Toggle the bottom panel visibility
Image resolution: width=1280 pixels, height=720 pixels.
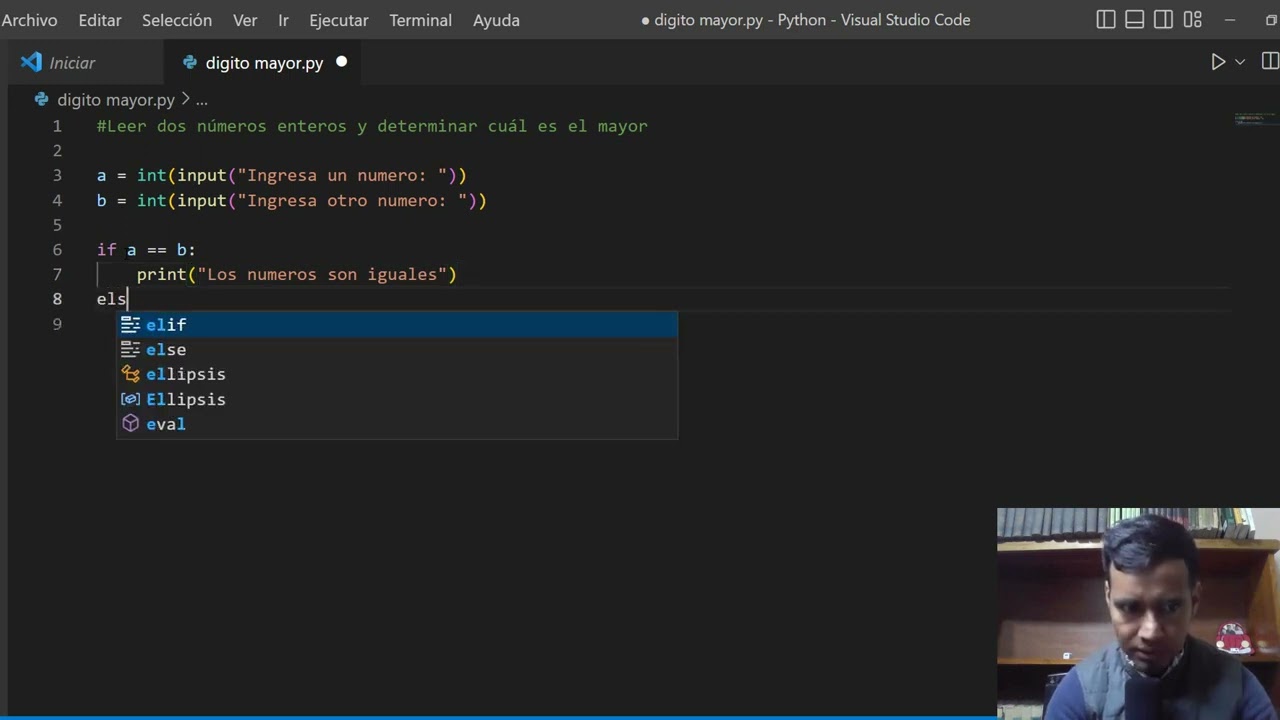coord(1134,20)
